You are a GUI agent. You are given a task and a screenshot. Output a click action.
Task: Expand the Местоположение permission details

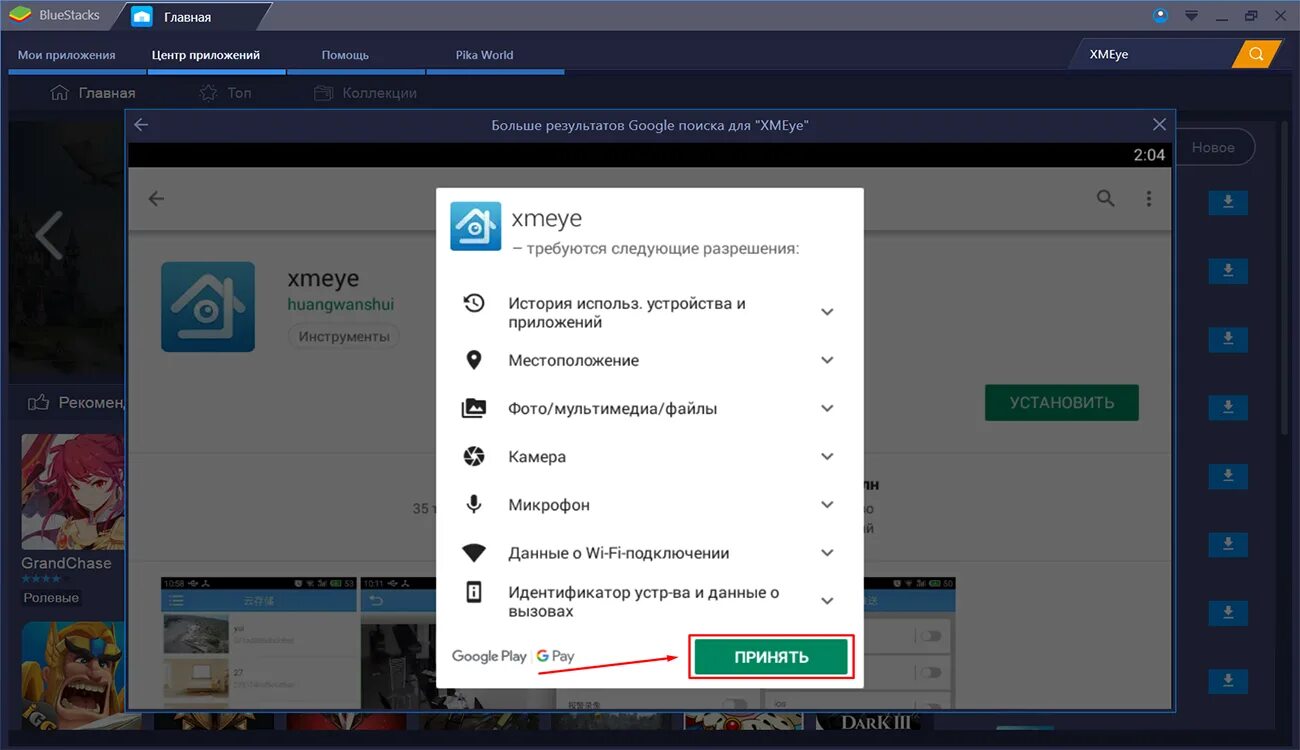click(827, 360)
